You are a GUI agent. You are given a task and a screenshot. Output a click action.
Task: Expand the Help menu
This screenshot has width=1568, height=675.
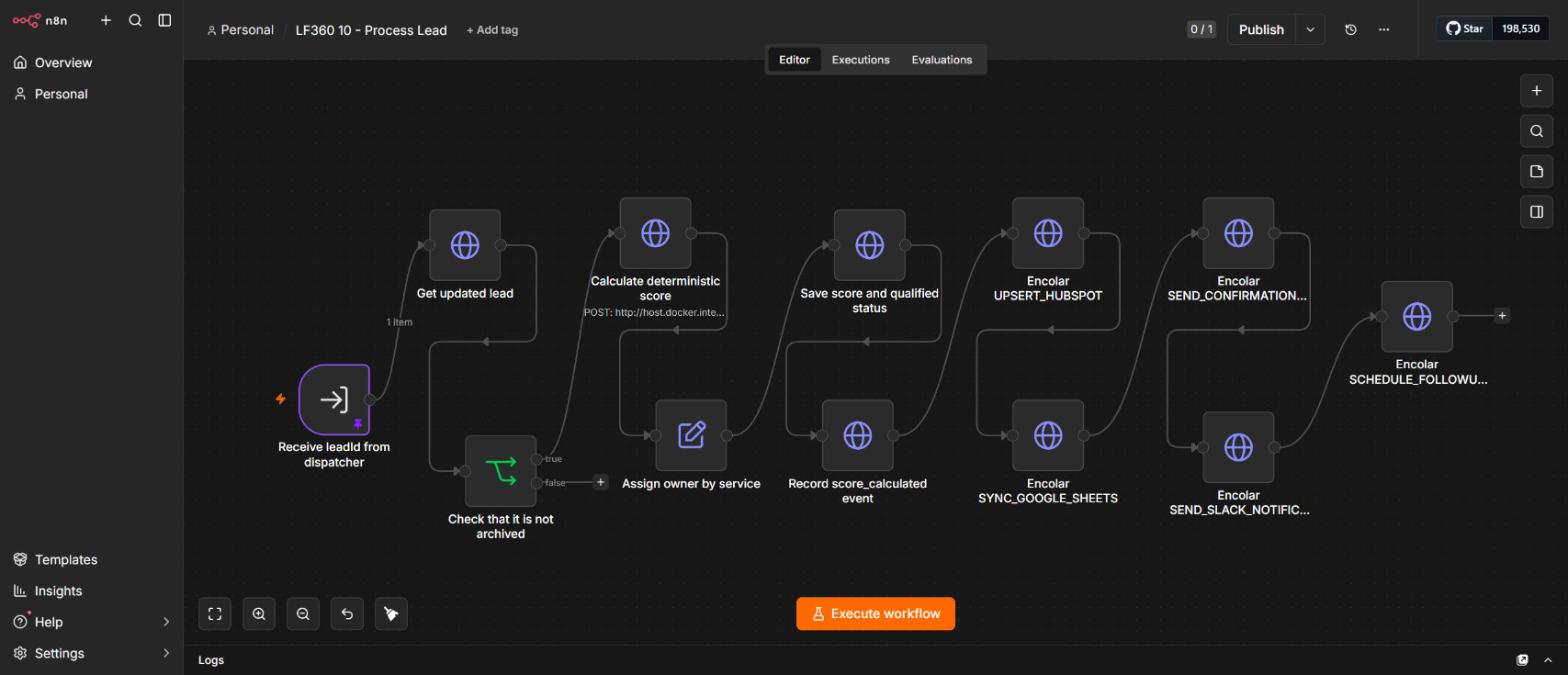91,621
